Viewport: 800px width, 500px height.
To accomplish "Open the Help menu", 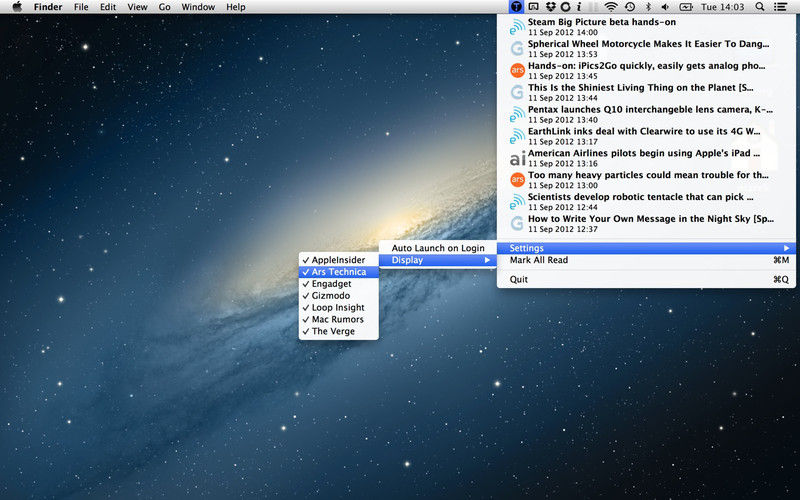I will point(236,7).
